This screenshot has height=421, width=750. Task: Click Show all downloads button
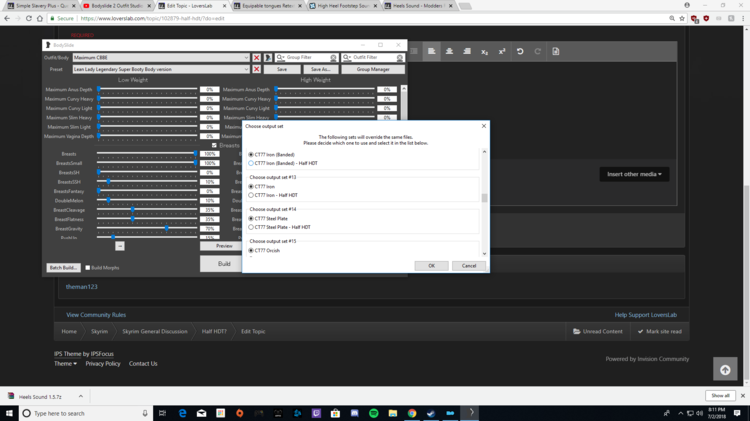720,396
